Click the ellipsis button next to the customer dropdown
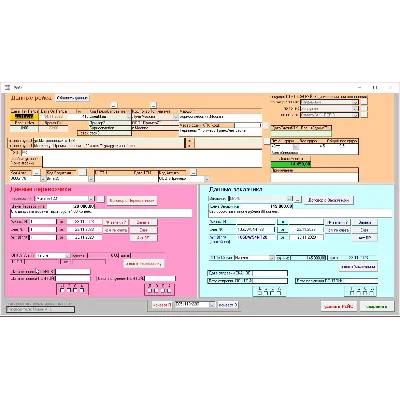400x400 pixels. [x=298, y=199]
